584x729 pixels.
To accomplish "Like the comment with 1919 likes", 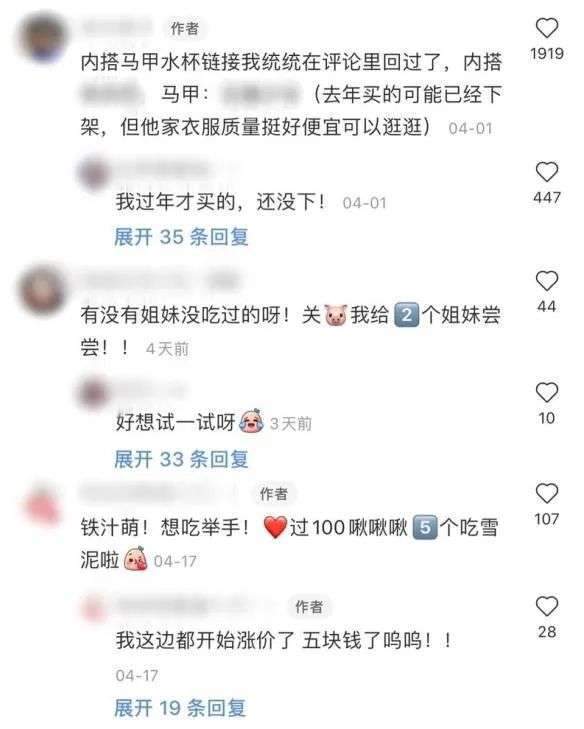I will pos(547,28).
